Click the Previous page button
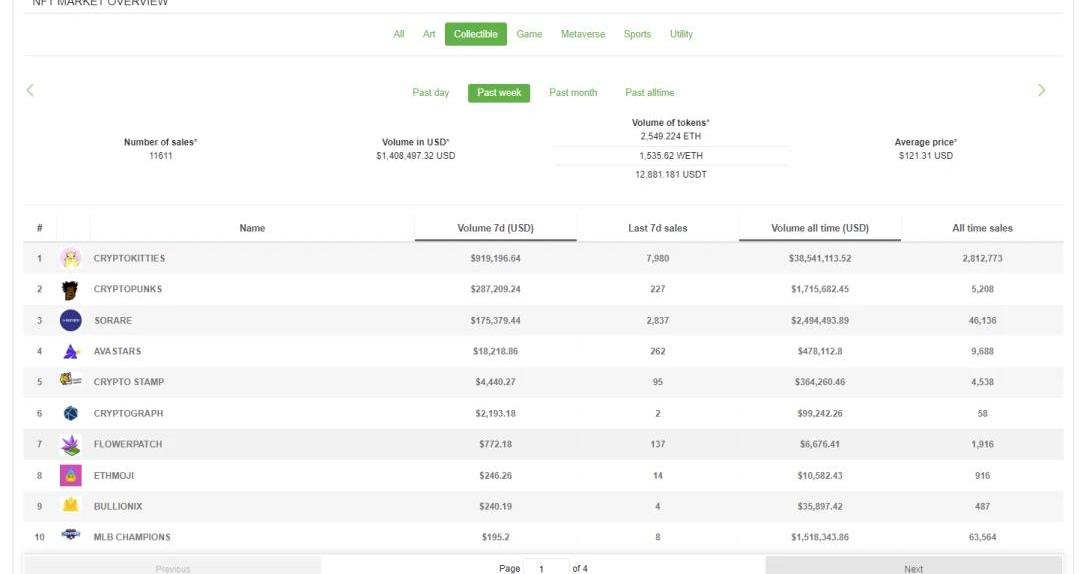 [x=173, y=567]
